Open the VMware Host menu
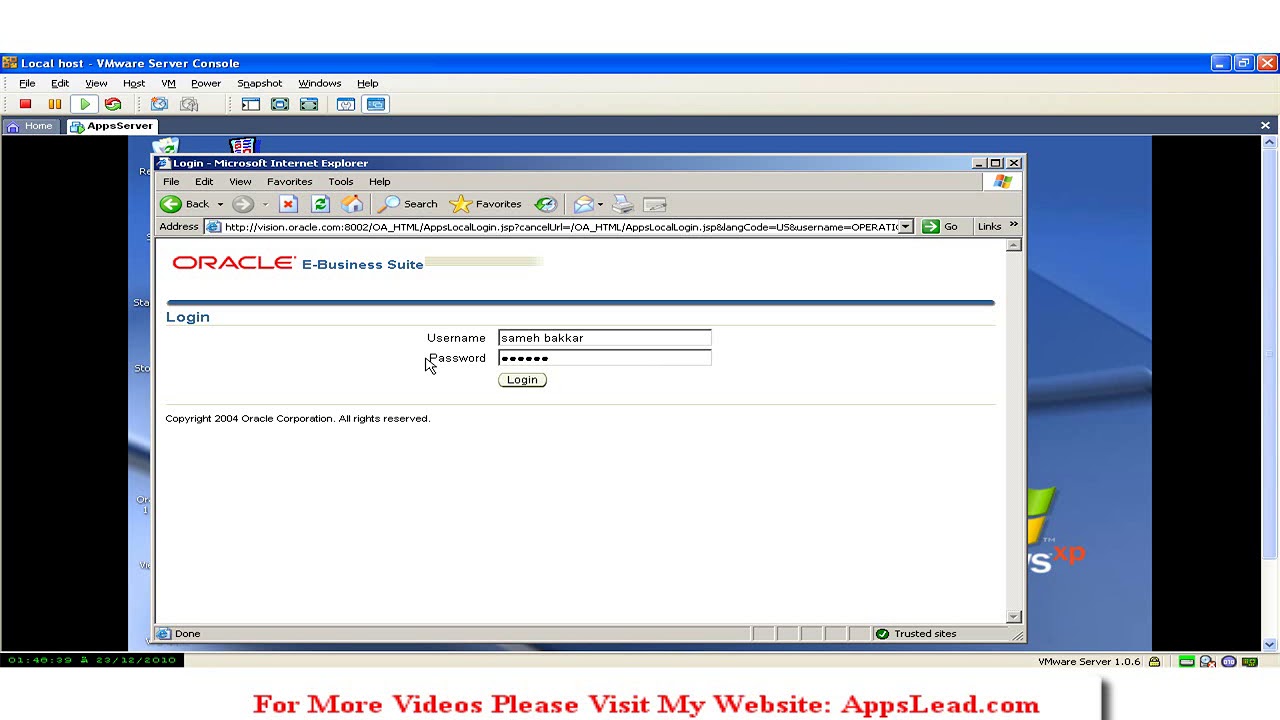 [134, 83]
